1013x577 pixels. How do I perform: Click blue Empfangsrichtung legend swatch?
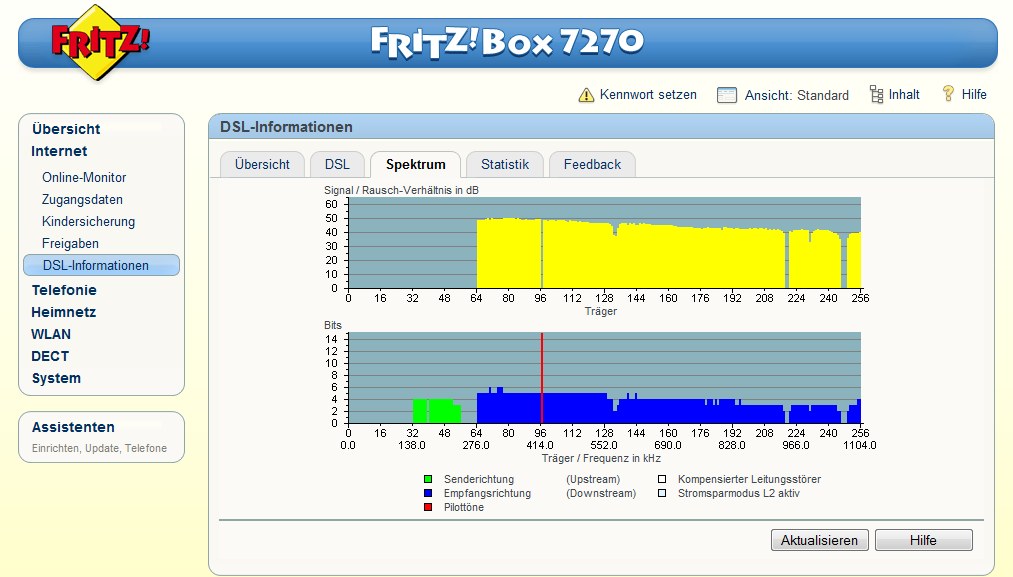428,493
